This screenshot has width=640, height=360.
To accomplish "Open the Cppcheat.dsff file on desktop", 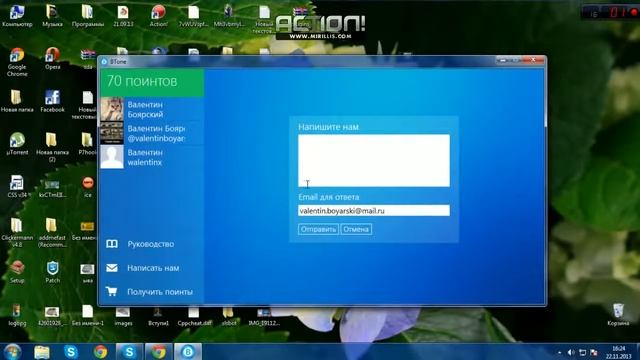I will point(194,315).
